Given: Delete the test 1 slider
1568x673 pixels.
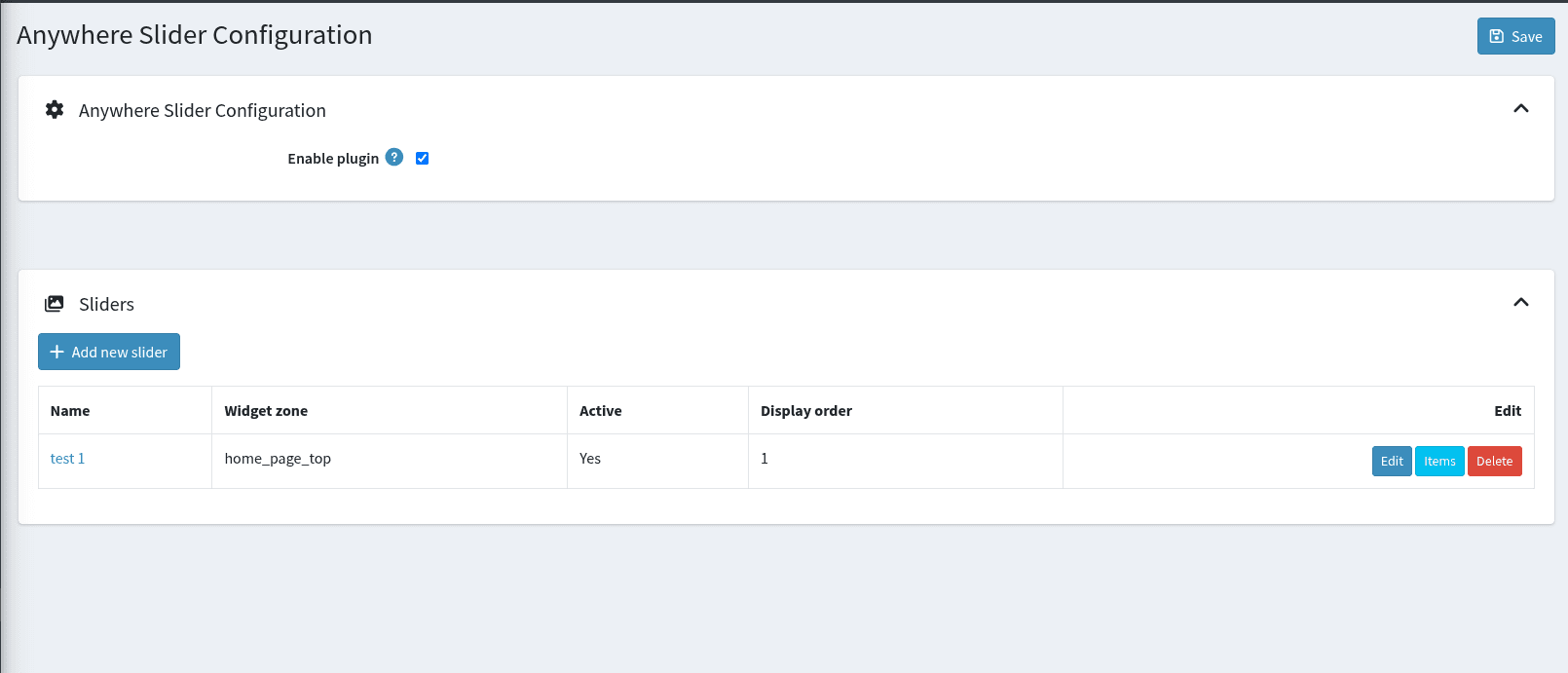Looking at the screenshot, I should point(1494,461).
